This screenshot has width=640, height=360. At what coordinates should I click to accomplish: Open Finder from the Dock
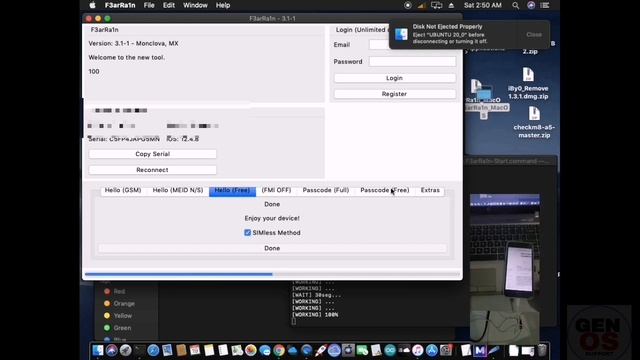coord(98,351)
